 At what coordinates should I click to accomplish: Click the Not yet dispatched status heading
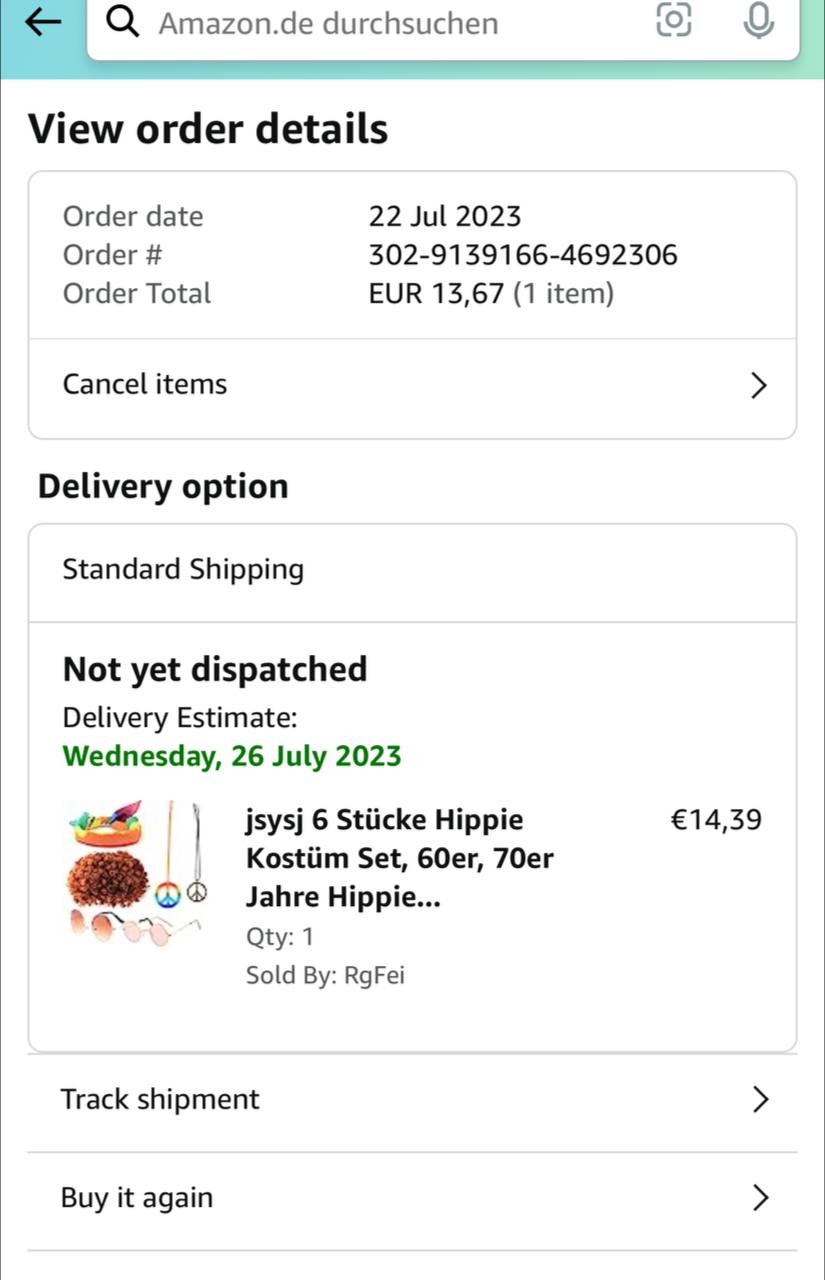[x=215, y=669]
